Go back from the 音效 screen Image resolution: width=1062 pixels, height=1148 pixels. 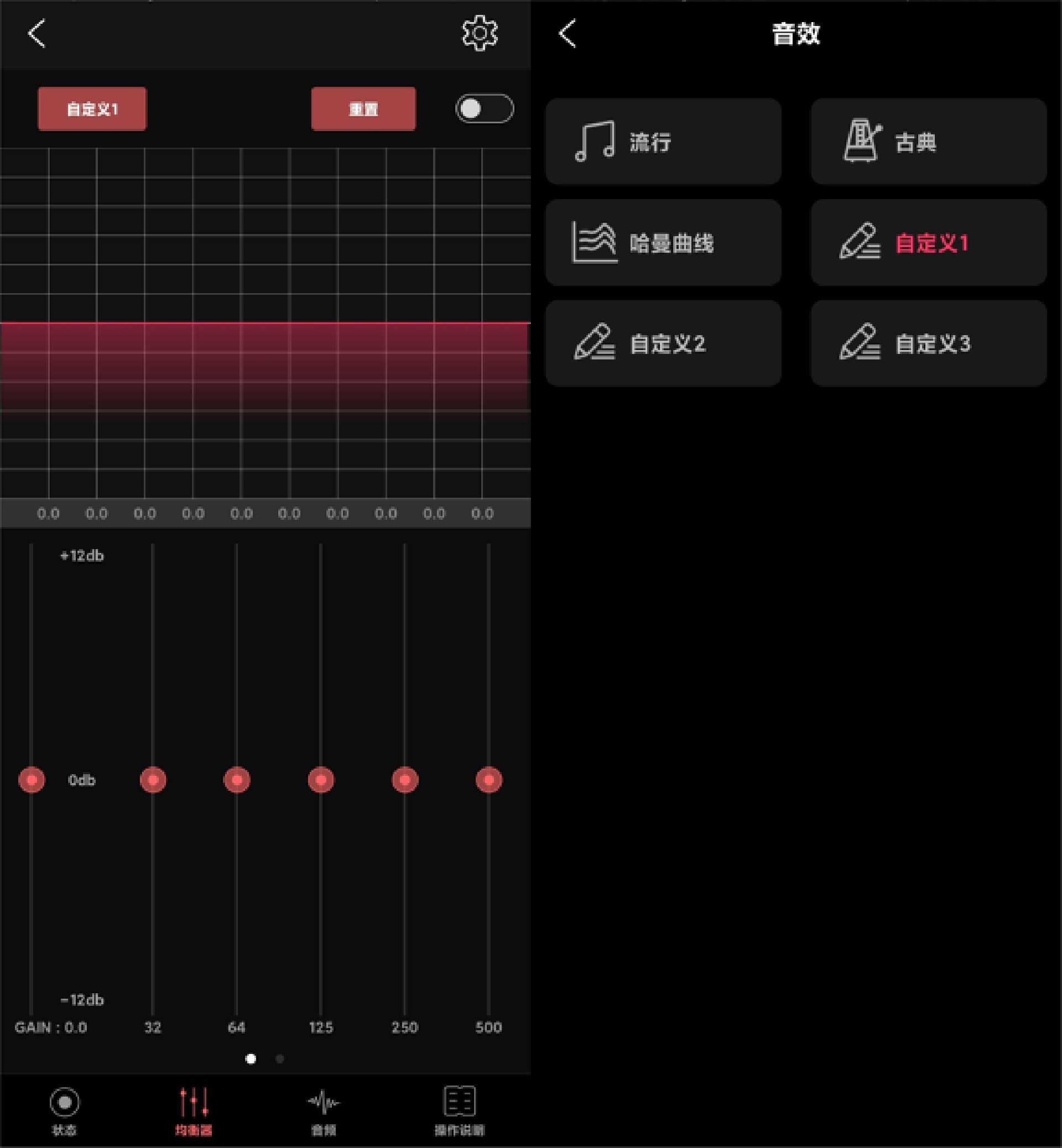click(567, 33)
